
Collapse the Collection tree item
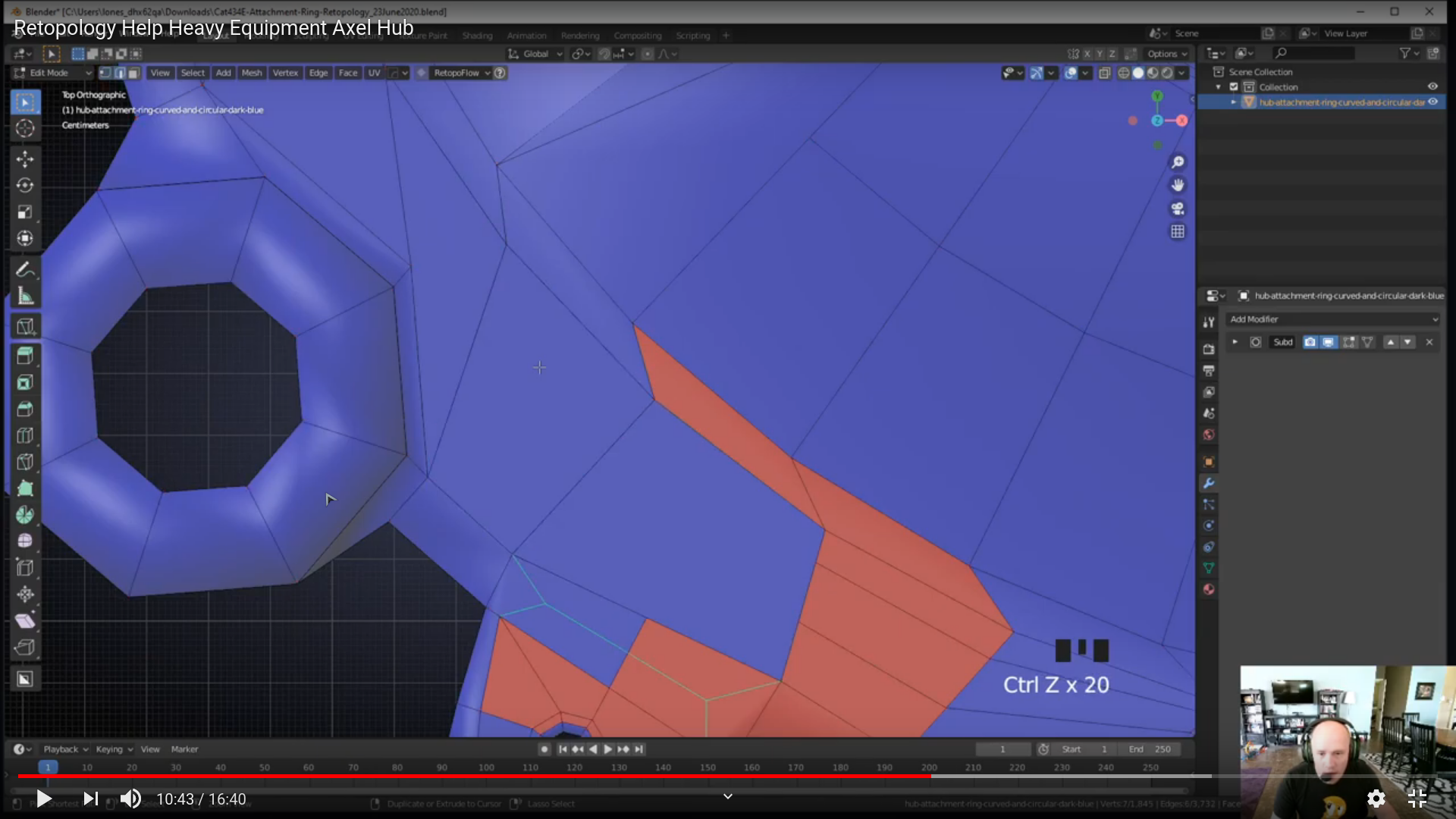tap(1219, 86)
